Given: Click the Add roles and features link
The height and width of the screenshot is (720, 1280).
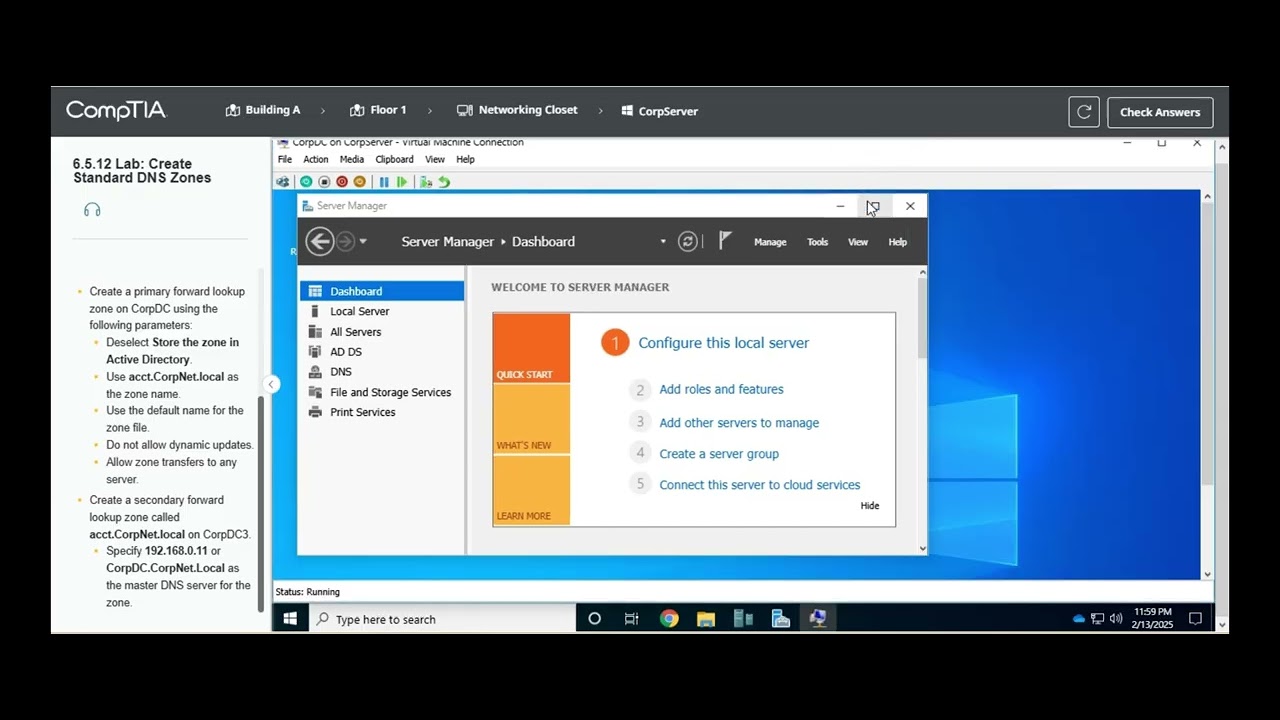Looking at the screenshot, I should (721, 389).
